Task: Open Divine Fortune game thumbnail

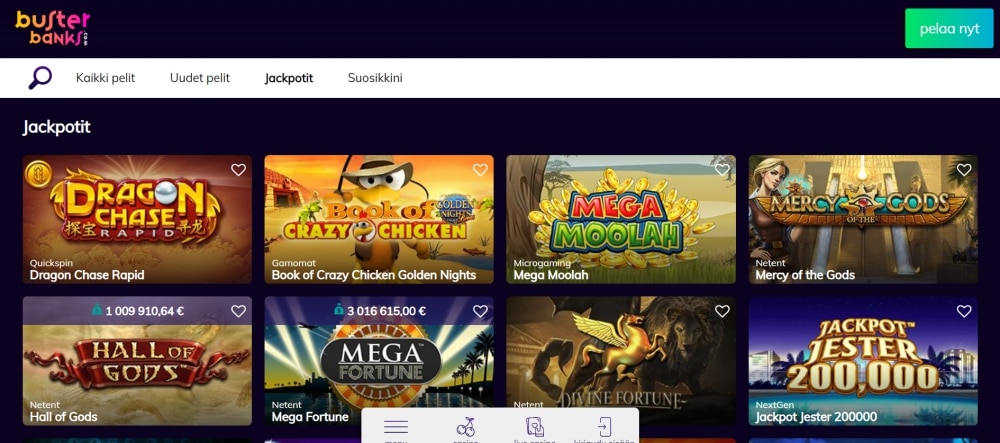Action: pyautogui.click(x=621, y=361)
